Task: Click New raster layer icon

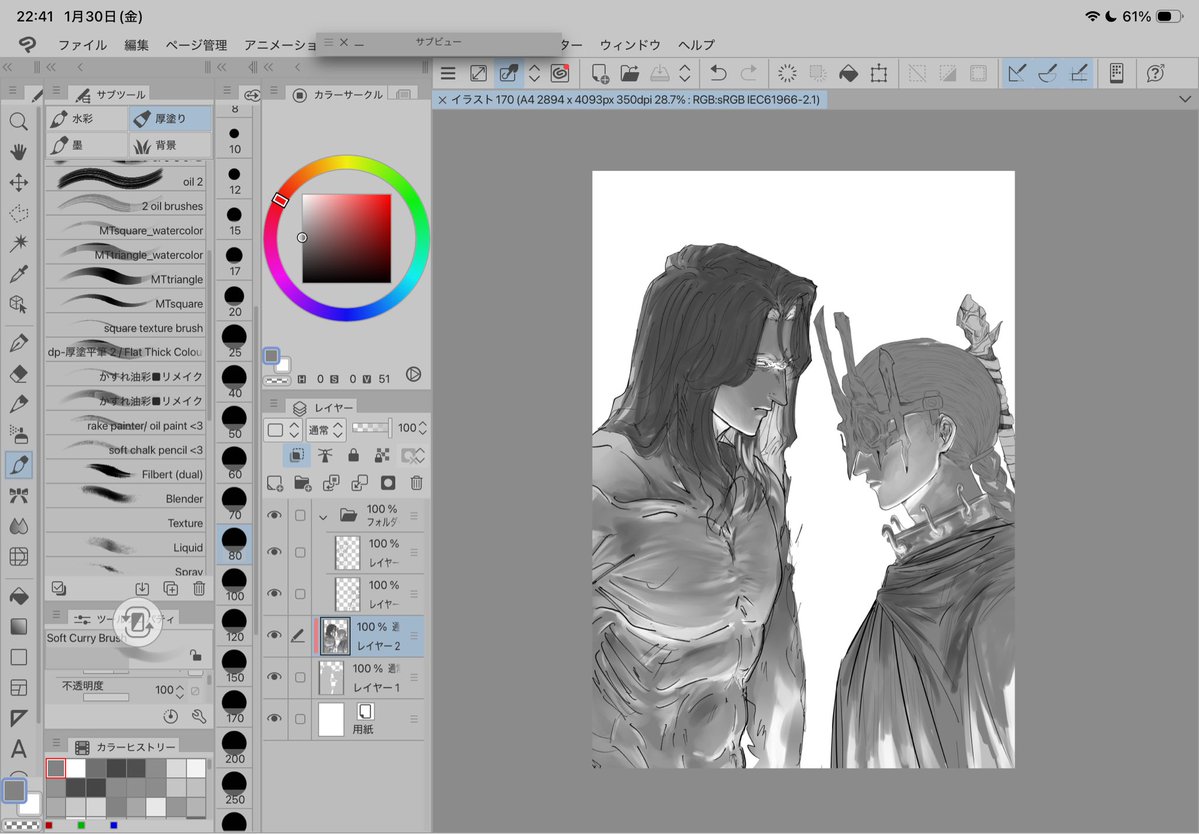Action: (x=275, y=483)
